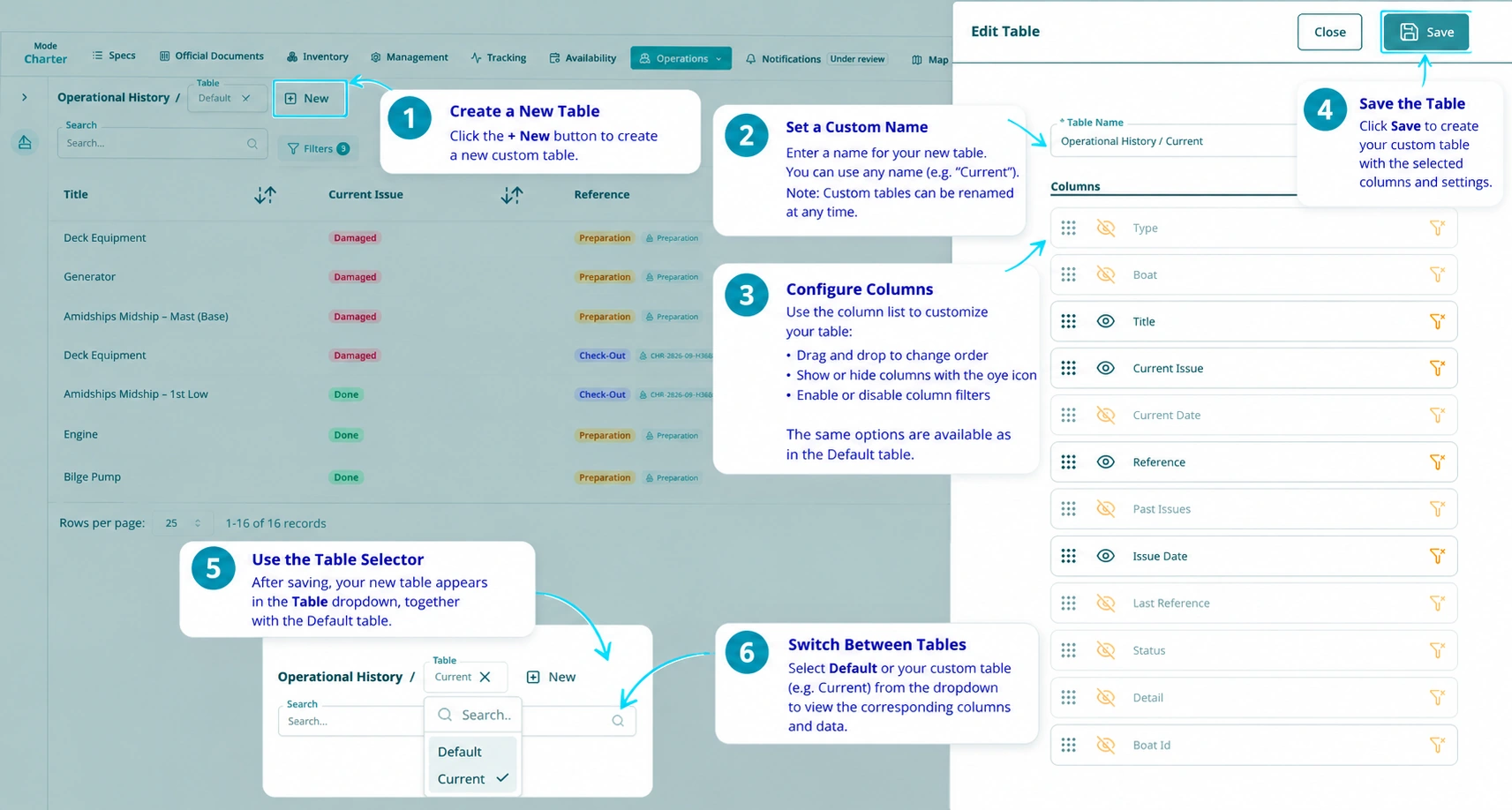Screen dimensions: 1512x810
Task: Click filter icon on the Boat Id row
Action: pyautogui.click(x=1437, y=746)
